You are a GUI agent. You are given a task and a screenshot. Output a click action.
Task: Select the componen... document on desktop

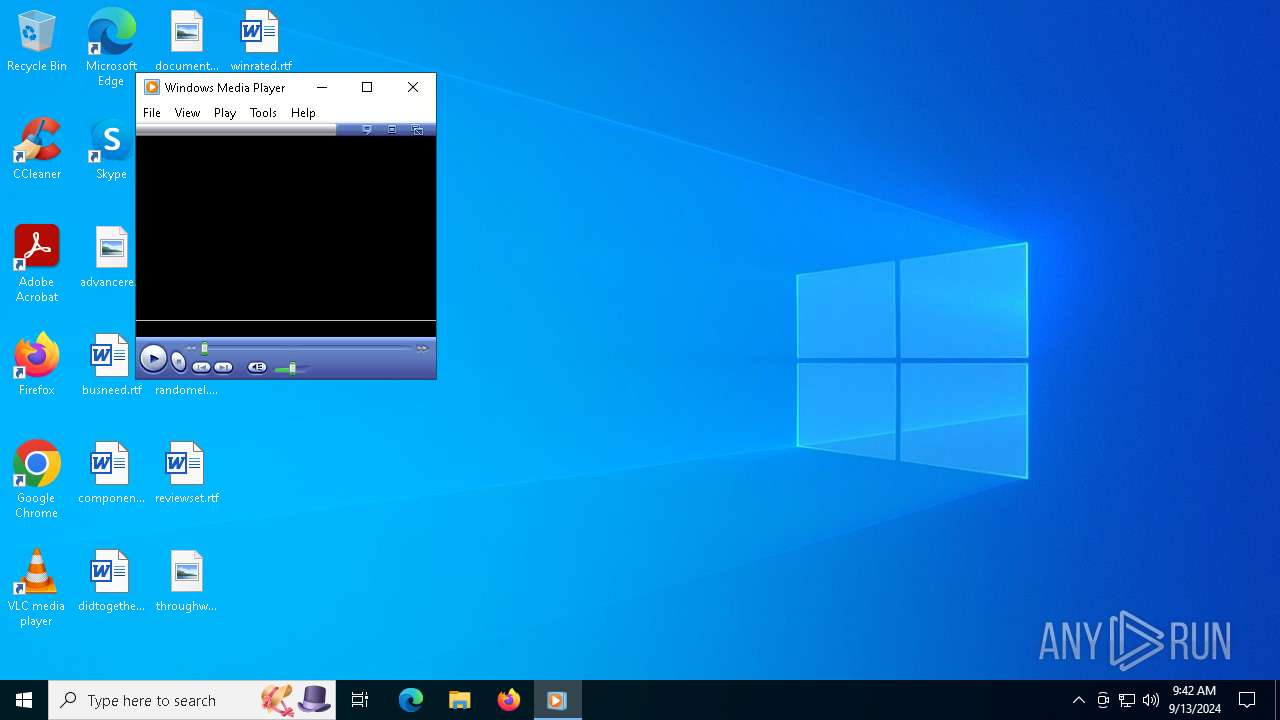tap(111, 473)
